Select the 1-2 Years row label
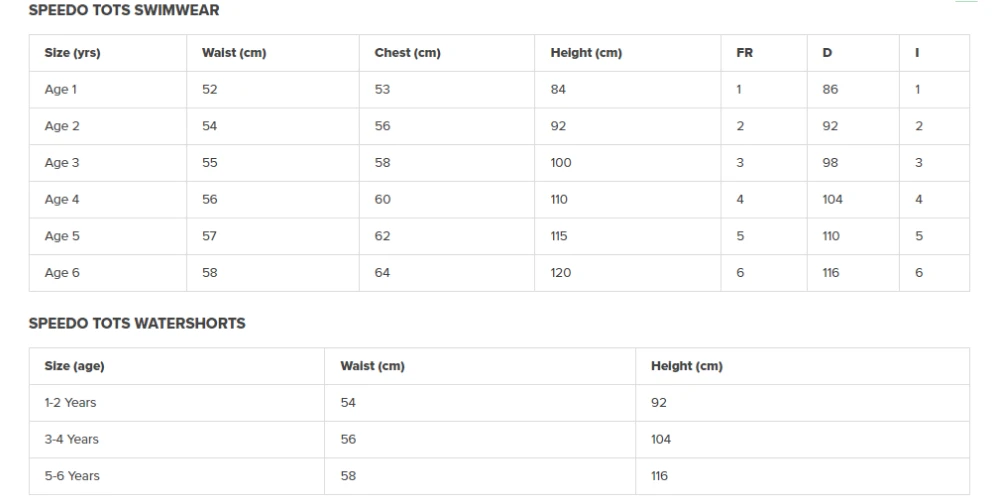This screenshot has height=500, width=1000. 70,403
